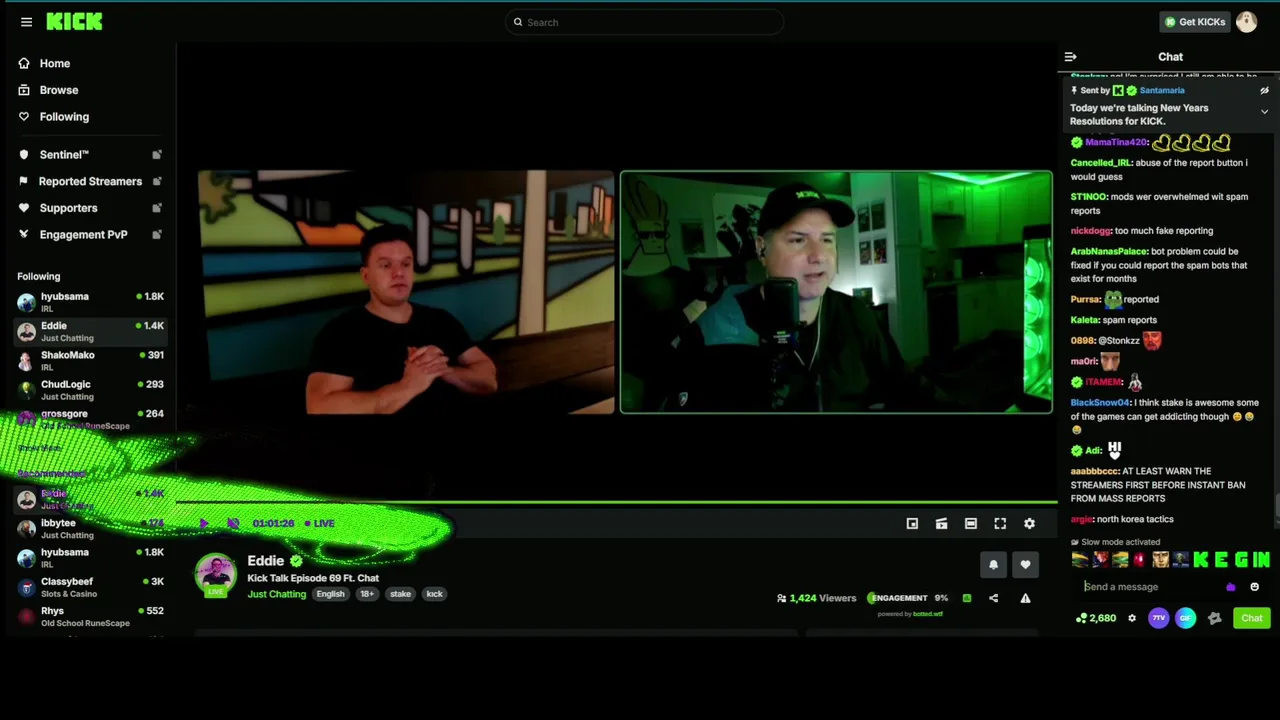The width and height of the screenshot is (1280, 720).
Task: Click username aaabbbccc in chat
Action: tap(1094, 471)
